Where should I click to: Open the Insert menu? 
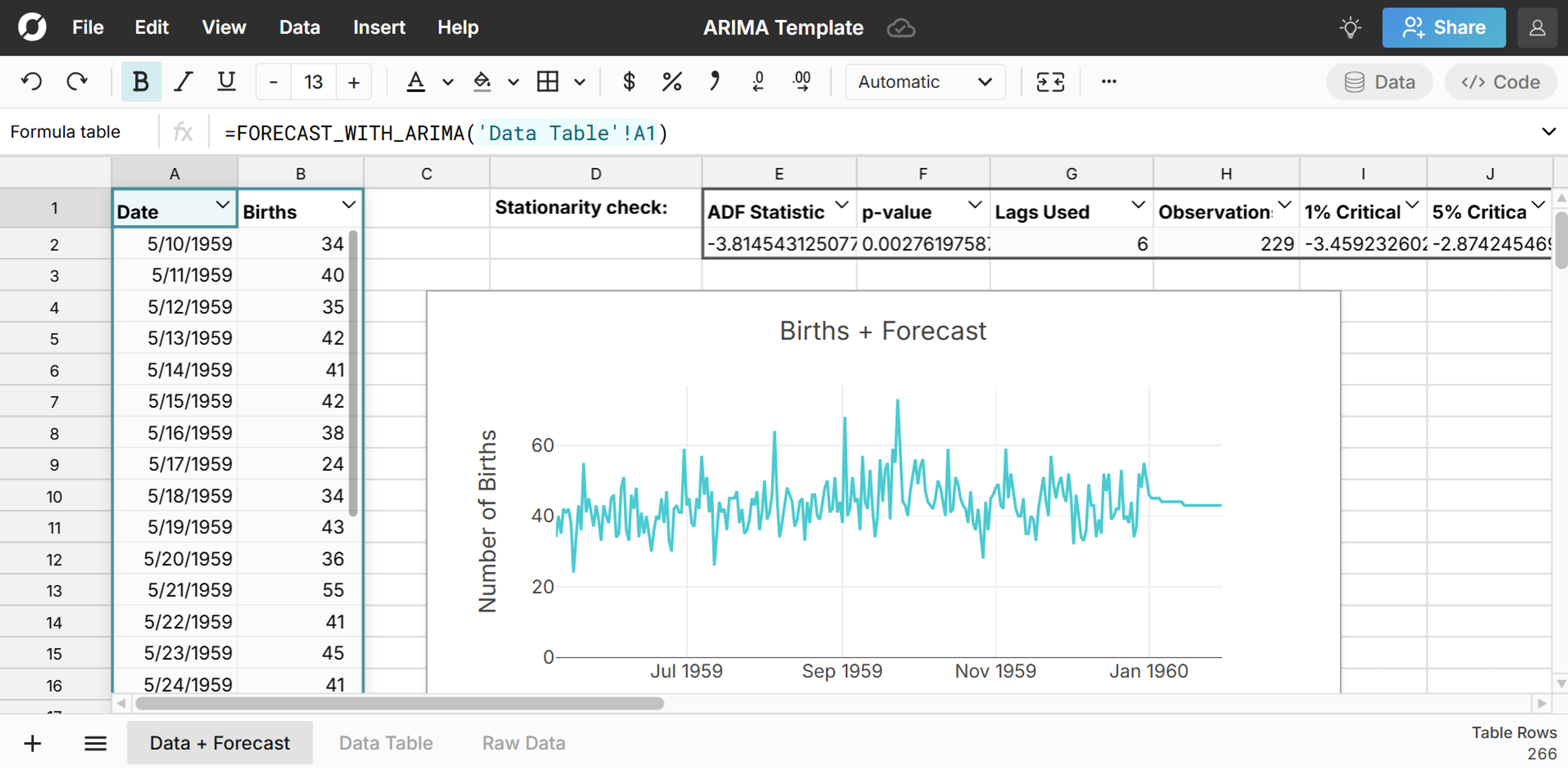379,27
